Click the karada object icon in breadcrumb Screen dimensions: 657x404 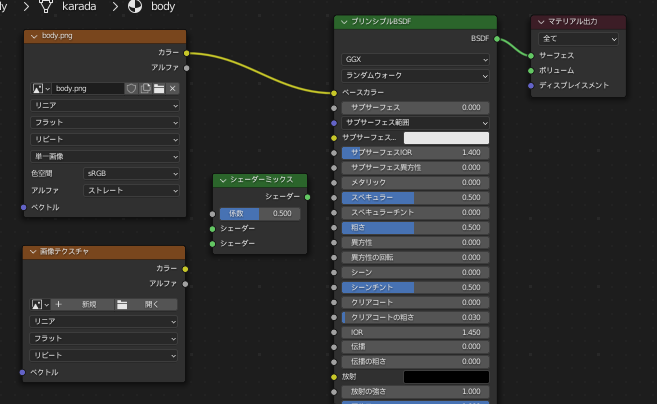click(x=46, y=6)
